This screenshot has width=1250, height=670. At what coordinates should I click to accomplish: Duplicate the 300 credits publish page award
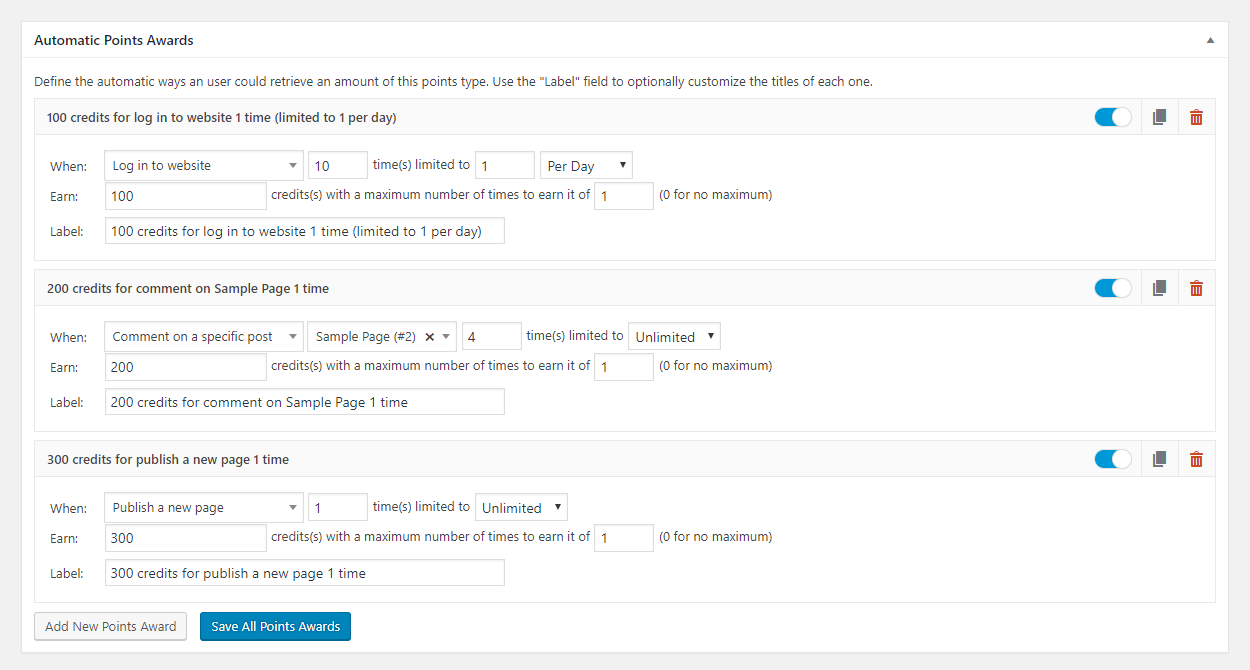coord(1159,459)
